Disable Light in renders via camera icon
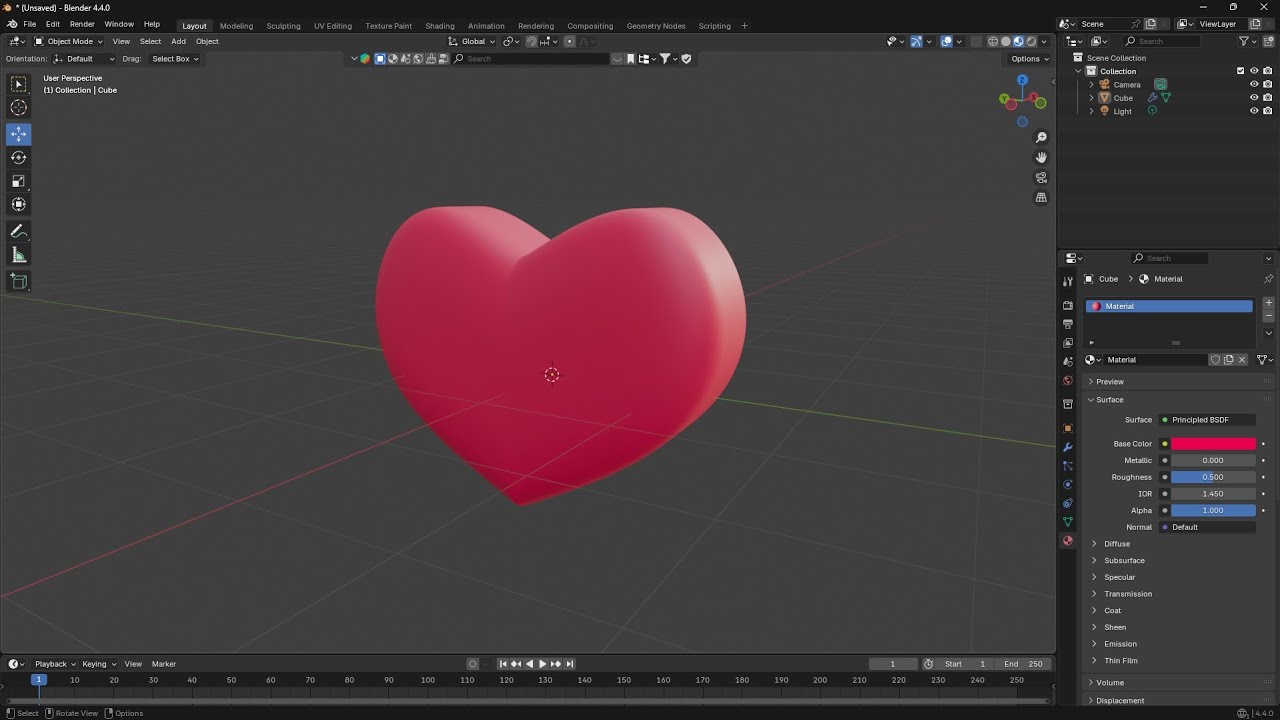This screenshot has height=720, width=1280. click(x=1268, y=111)
